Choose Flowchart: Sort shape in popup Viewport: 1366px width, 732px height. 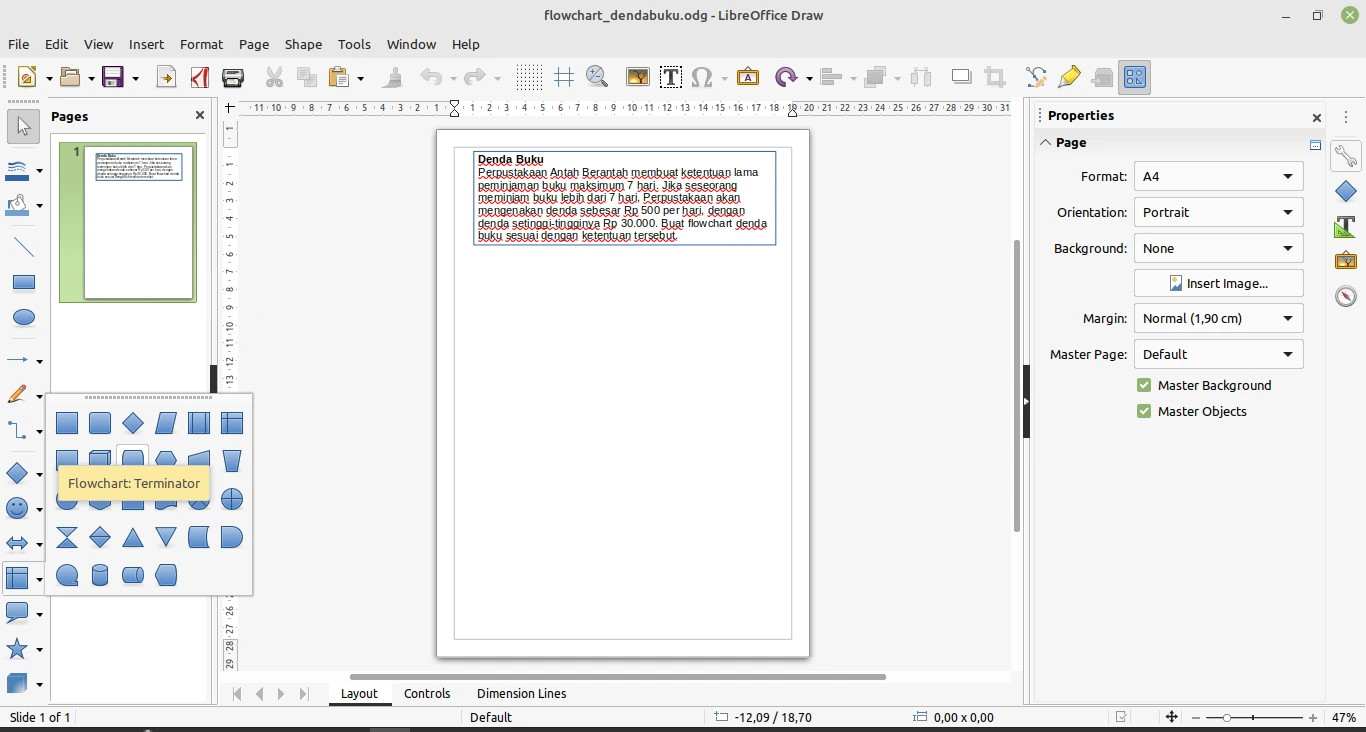click(100, 537)
